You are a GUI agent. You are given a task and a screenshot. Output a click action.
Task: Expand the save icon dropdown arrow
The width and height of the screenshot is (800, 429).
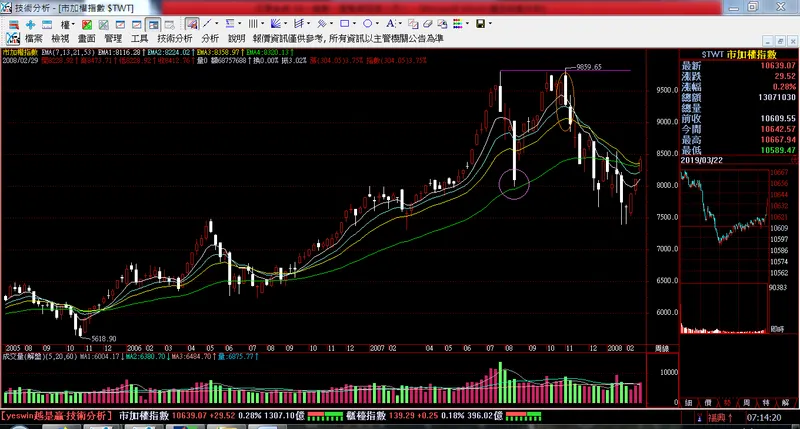pos(490,23)
